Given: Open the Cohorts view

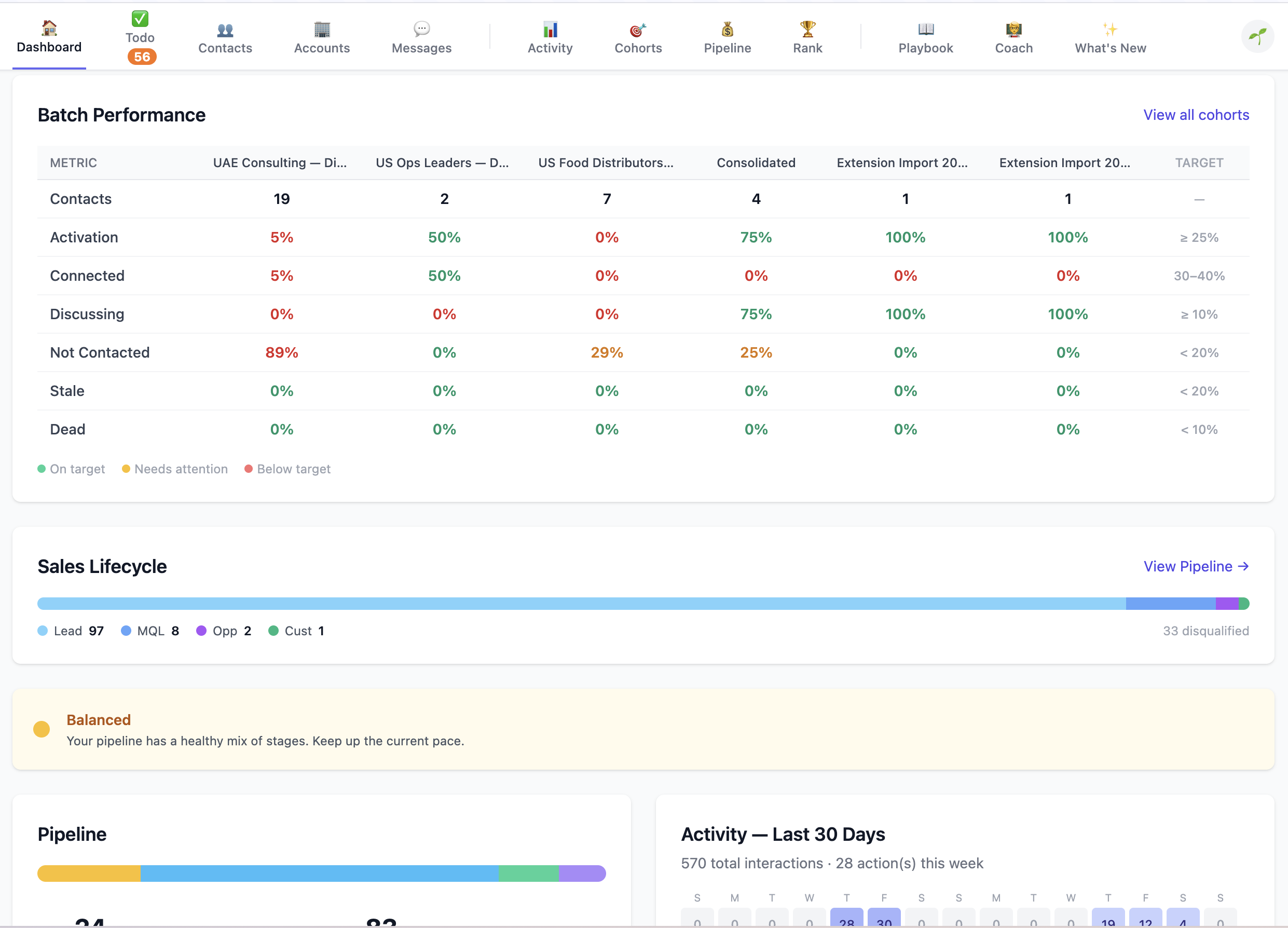Looking at the screenshot, I should (x=638, y=37).
